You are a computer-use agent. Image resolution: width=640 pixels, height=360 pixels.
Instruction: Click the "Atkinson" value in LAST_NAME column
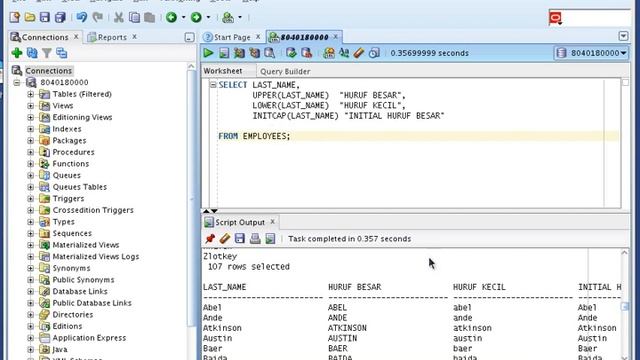click(x=222, y=328)
